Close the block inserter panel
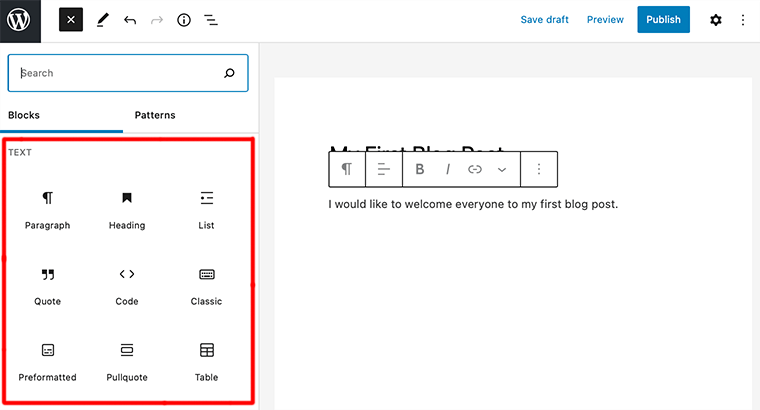Image resolution: width=760 pixels, height=410 pixels. (x=71, y=20)
